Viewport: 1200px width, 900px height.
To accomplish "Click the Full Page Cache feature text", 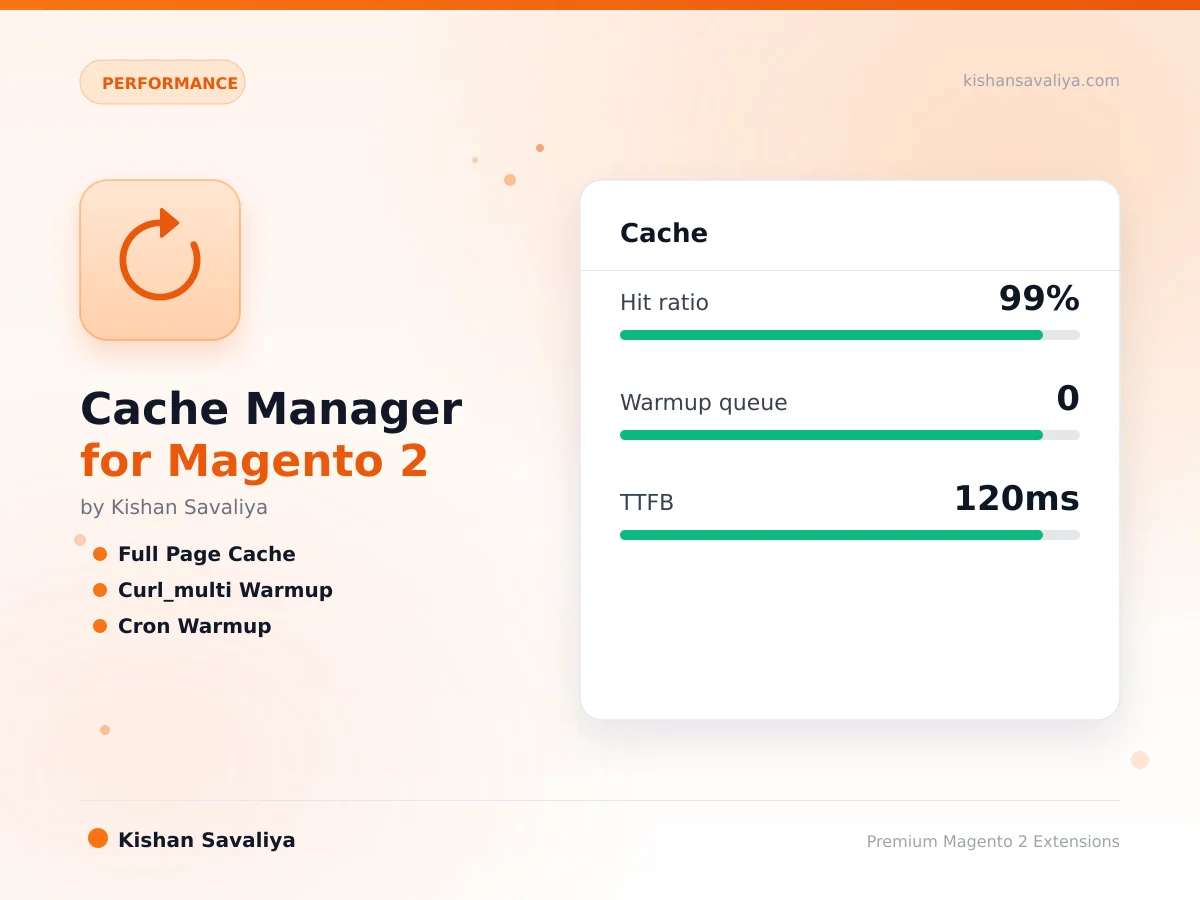I will pyautogui.click(x=207, y=554).
